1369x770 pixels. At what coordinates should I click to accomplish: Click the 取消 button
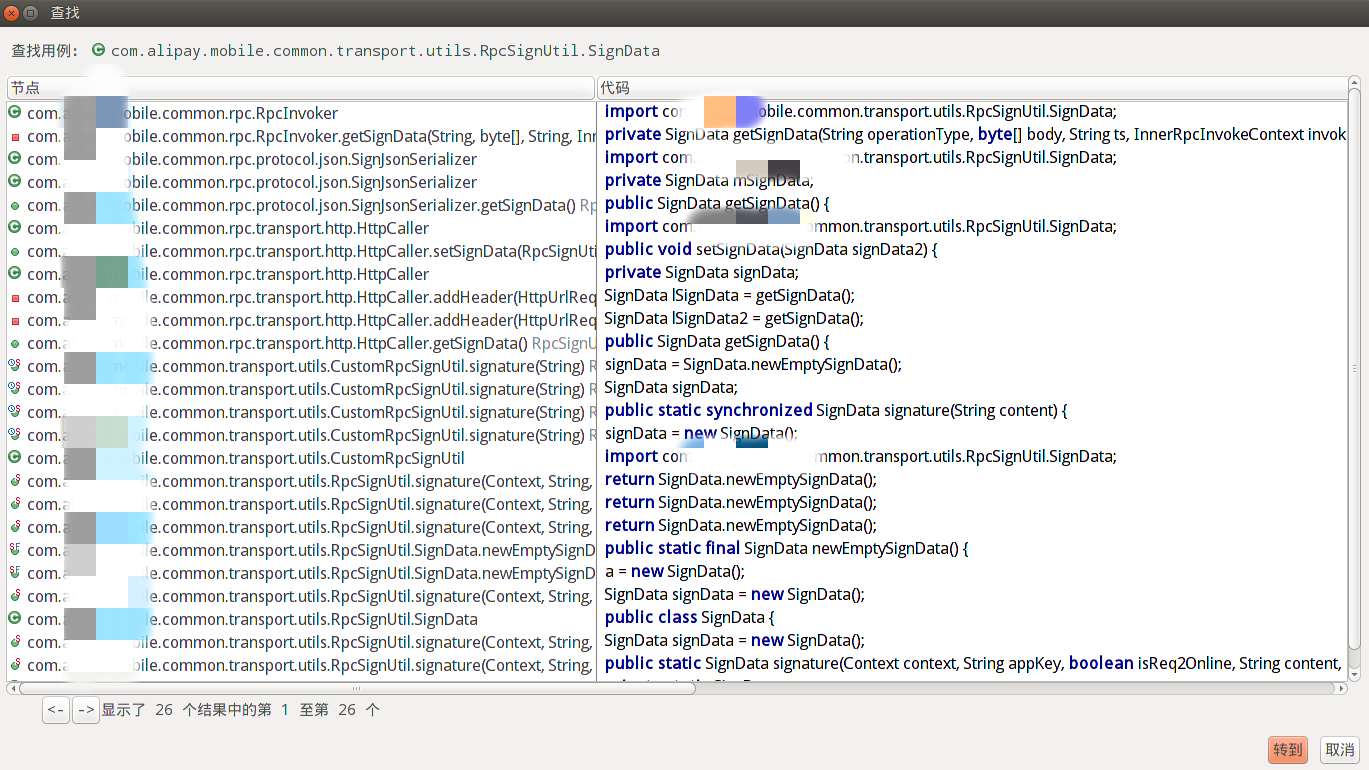click(x=1340, y=749)
